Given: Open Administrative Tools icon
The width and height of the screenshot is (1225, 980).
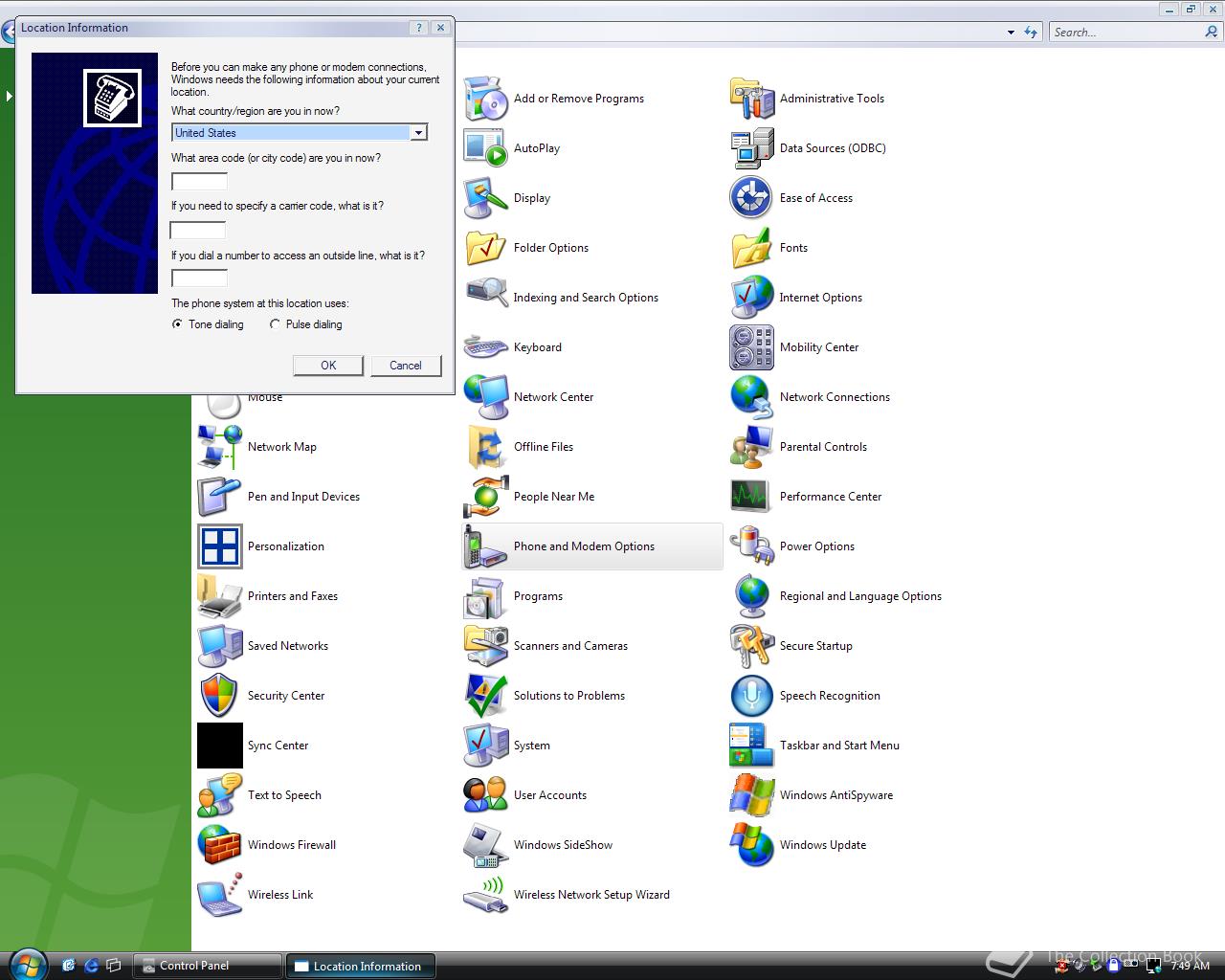Looking at the screenshot, I should click(x=752, y=99).
